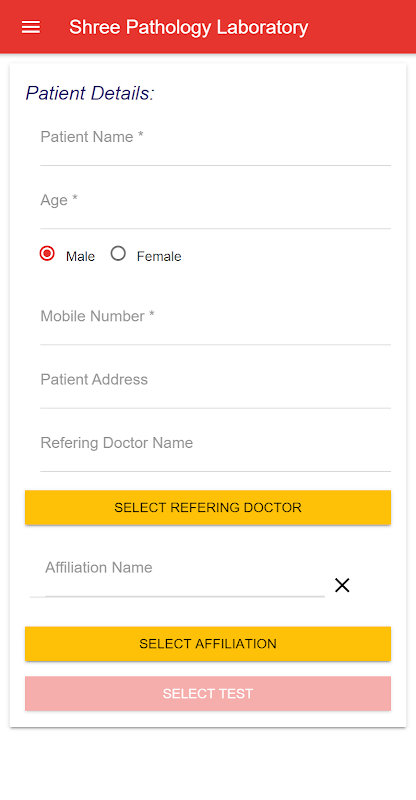The image size is (416, 800).
Task: Clear Affiliation Name with the X icon
Action: coord(342,585)
